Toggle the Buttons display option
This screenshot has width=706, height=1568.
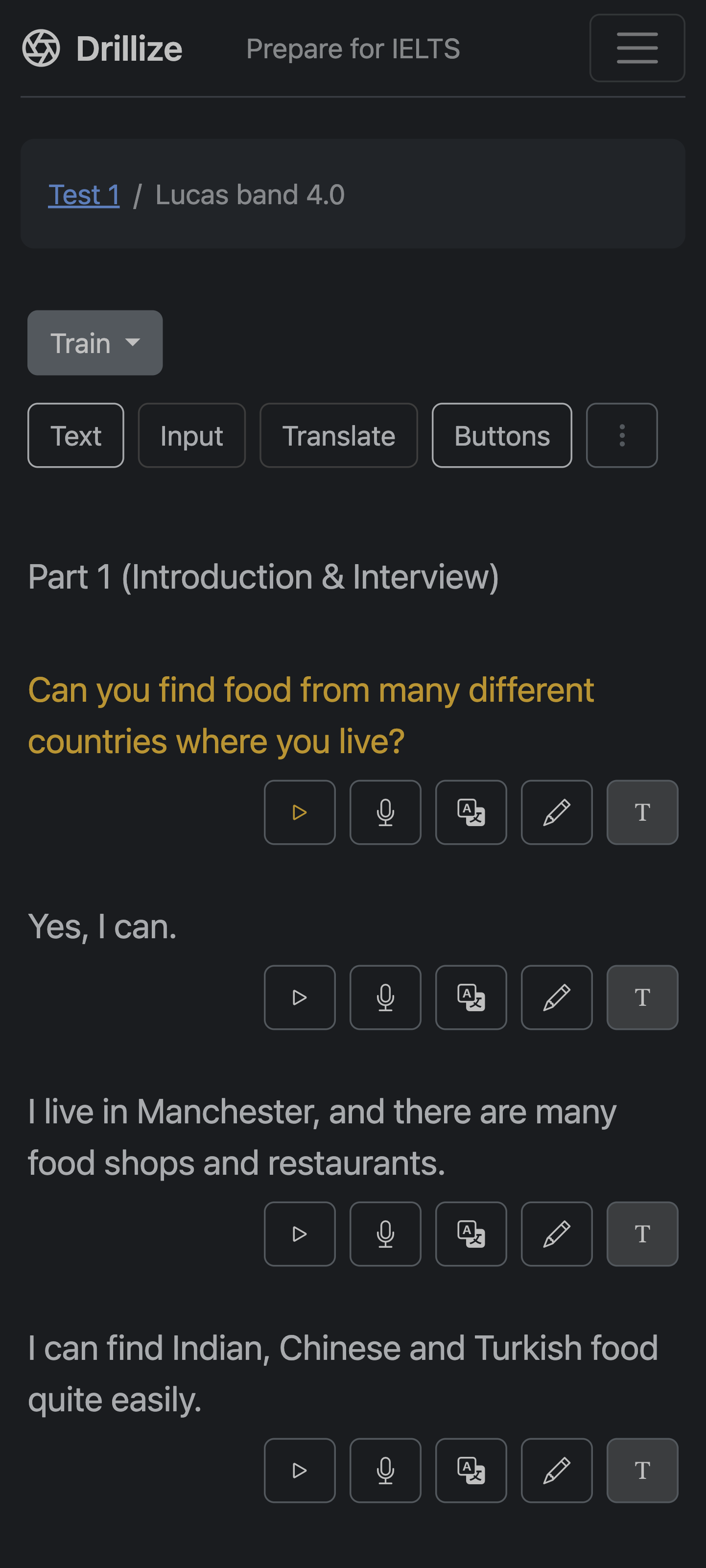click(x=501, y=435)
